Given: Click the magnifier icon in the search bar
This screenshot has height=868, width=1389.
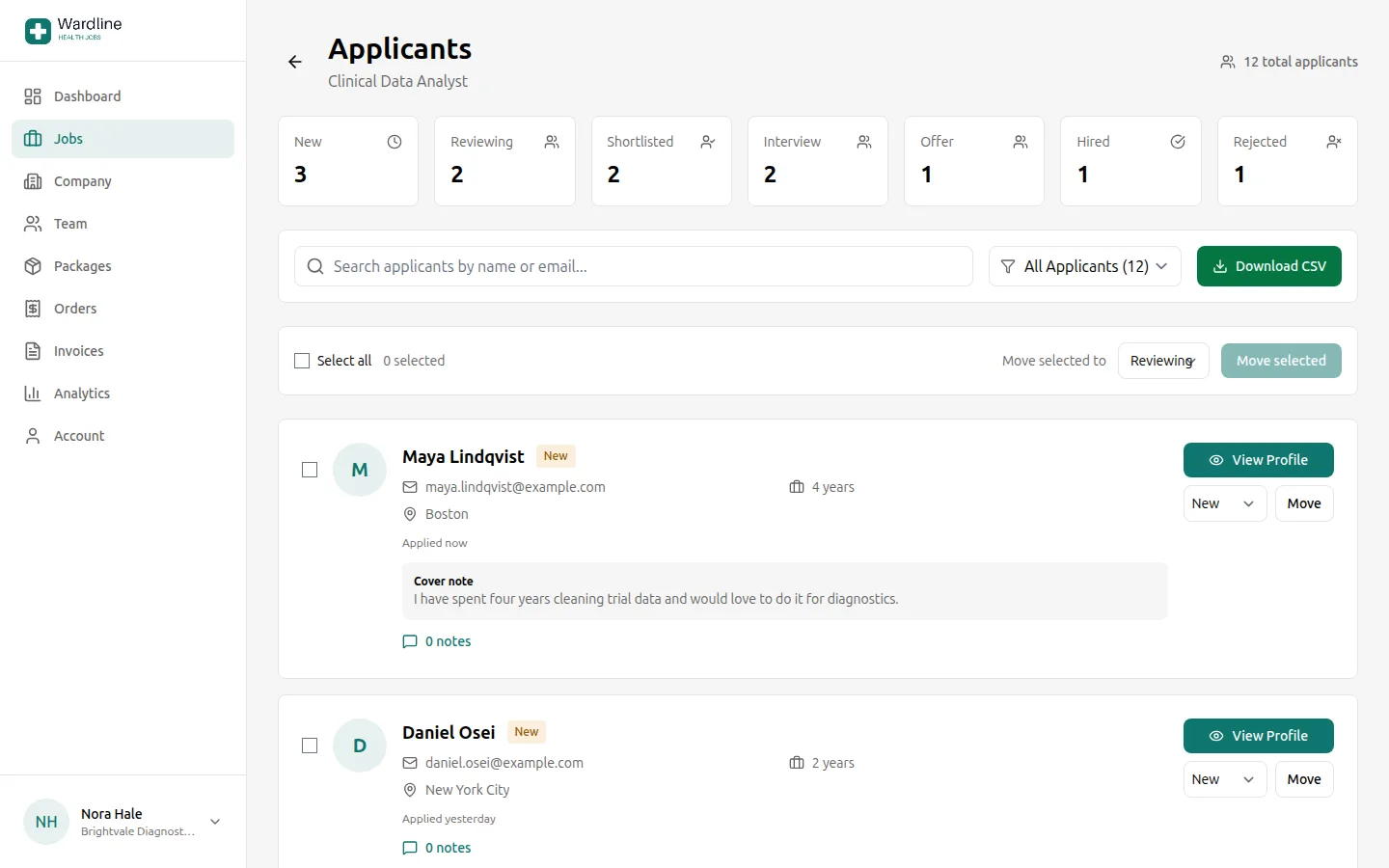Looking at the screenshot, I should [315, 266].
